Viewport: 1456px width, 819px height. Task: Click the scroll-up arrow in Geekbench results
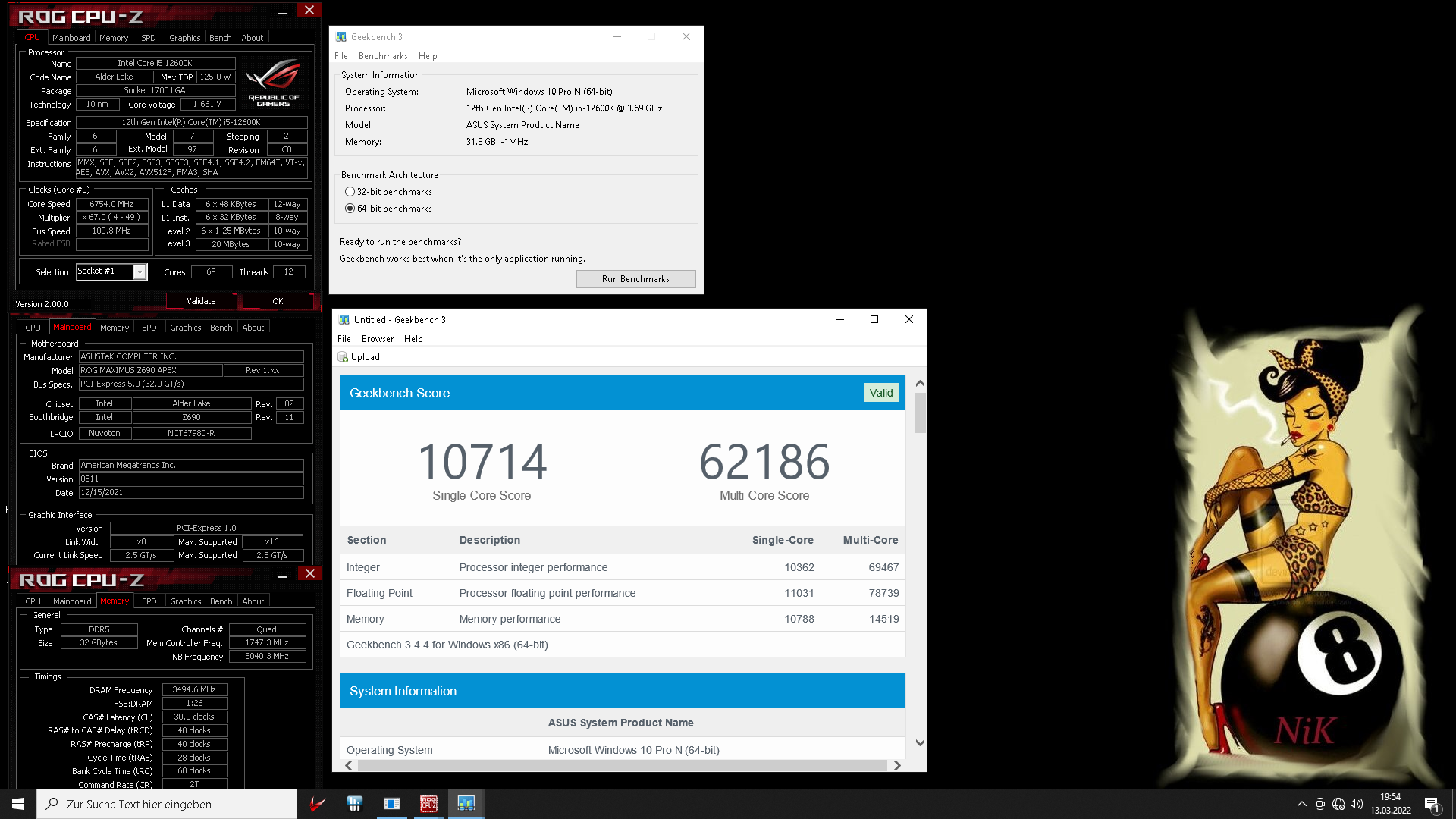[x=920, y=383]
